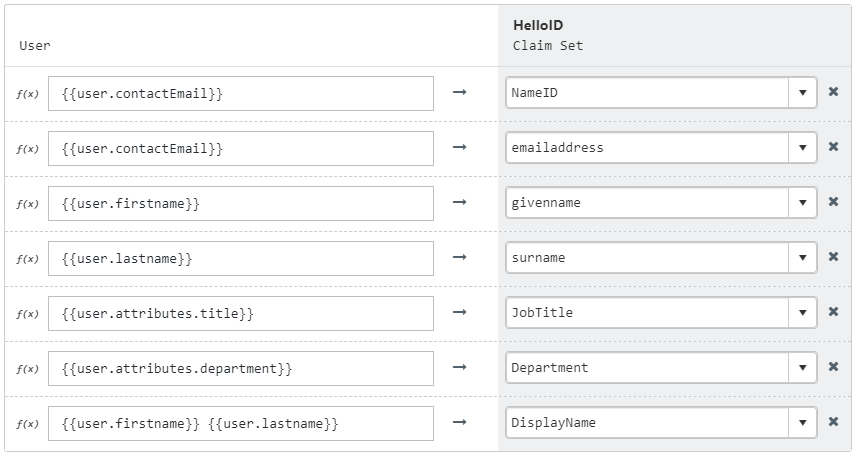Click the {{user.lastname}} input field
The height and width of the screenshot is (455, 858).
[241, 259]
